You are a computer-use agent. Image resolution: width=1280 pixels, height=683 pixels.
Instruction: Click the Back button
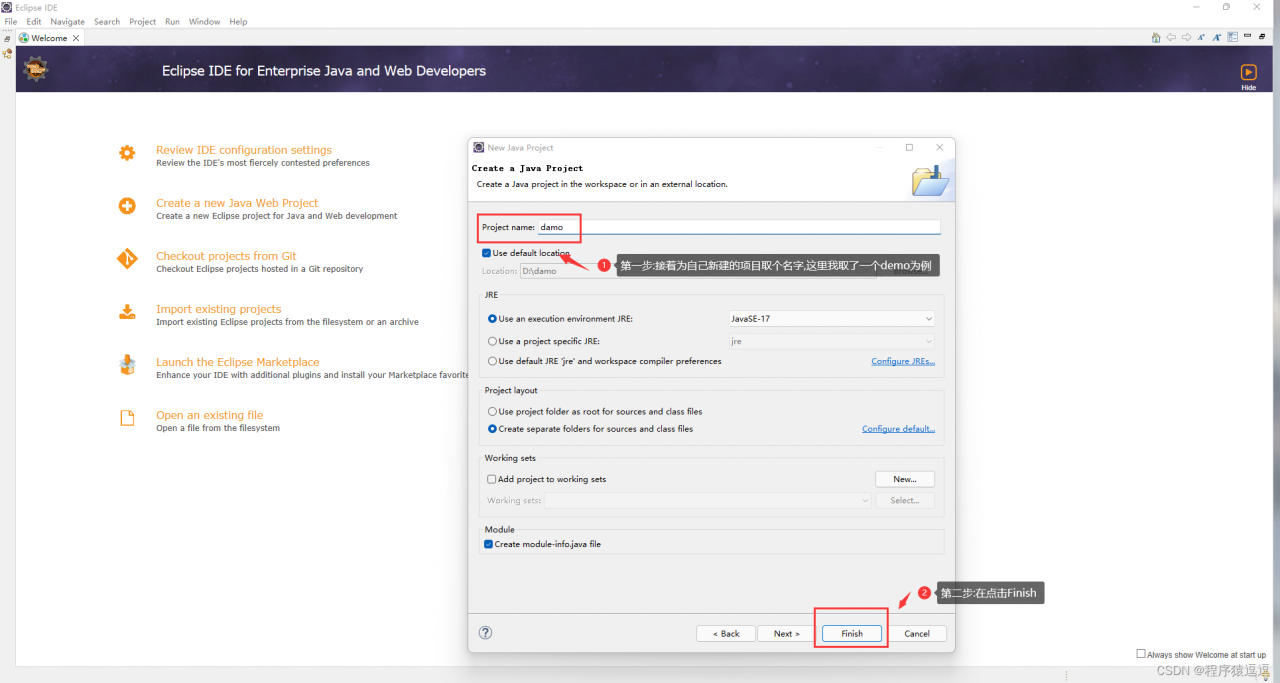pos(726,633)
